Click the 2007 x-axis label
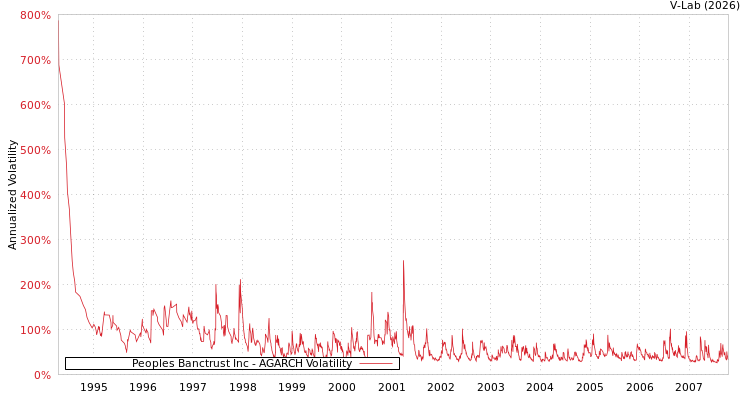This screenshot has width=750, height=400. [x=689, y=387]
